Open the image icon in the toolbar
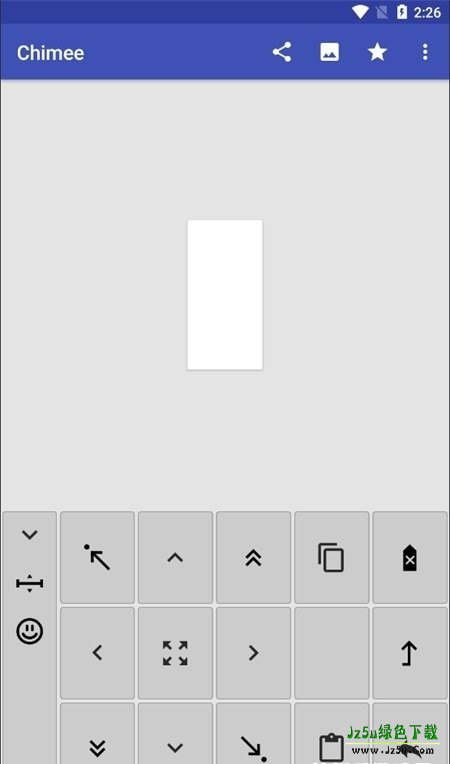Image resolution: width=450 pixels, height=764 pixels. pos(330,52)
